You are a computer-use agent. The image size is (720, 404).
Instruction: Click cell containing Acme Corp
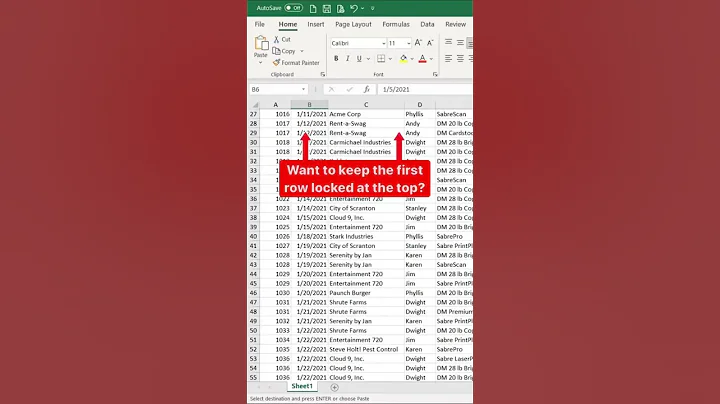[x=366, y=114]
